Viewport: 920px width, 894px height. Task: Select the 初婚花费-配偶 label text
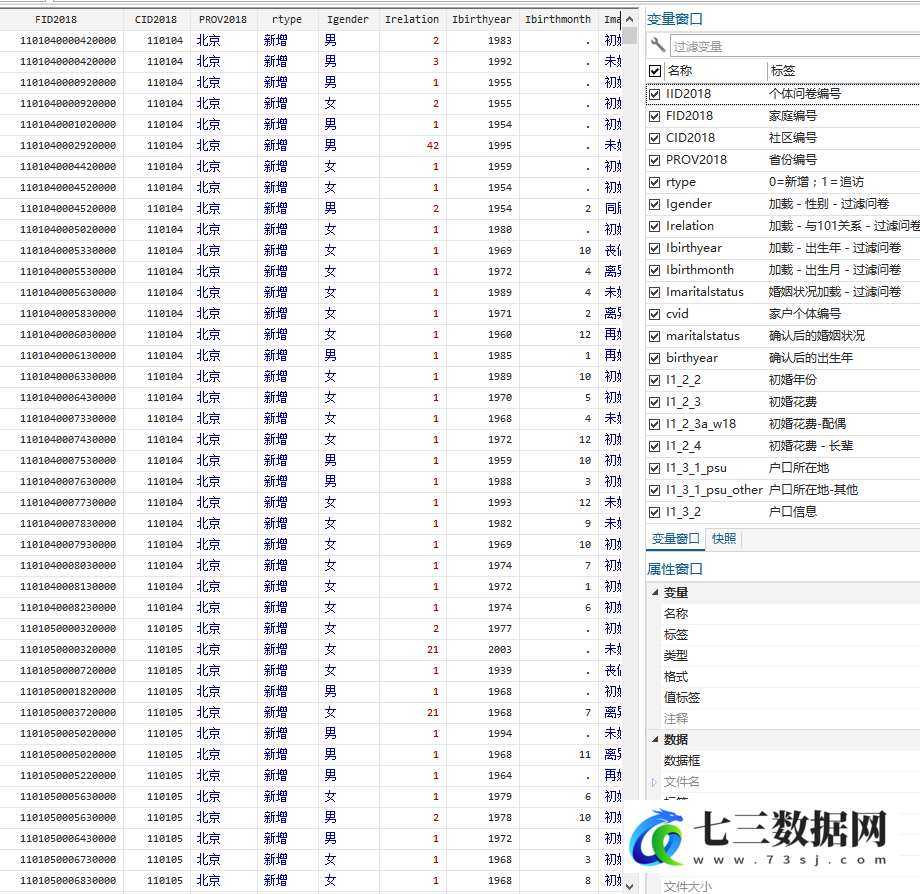pyautogui.click(x=807, y=424)
